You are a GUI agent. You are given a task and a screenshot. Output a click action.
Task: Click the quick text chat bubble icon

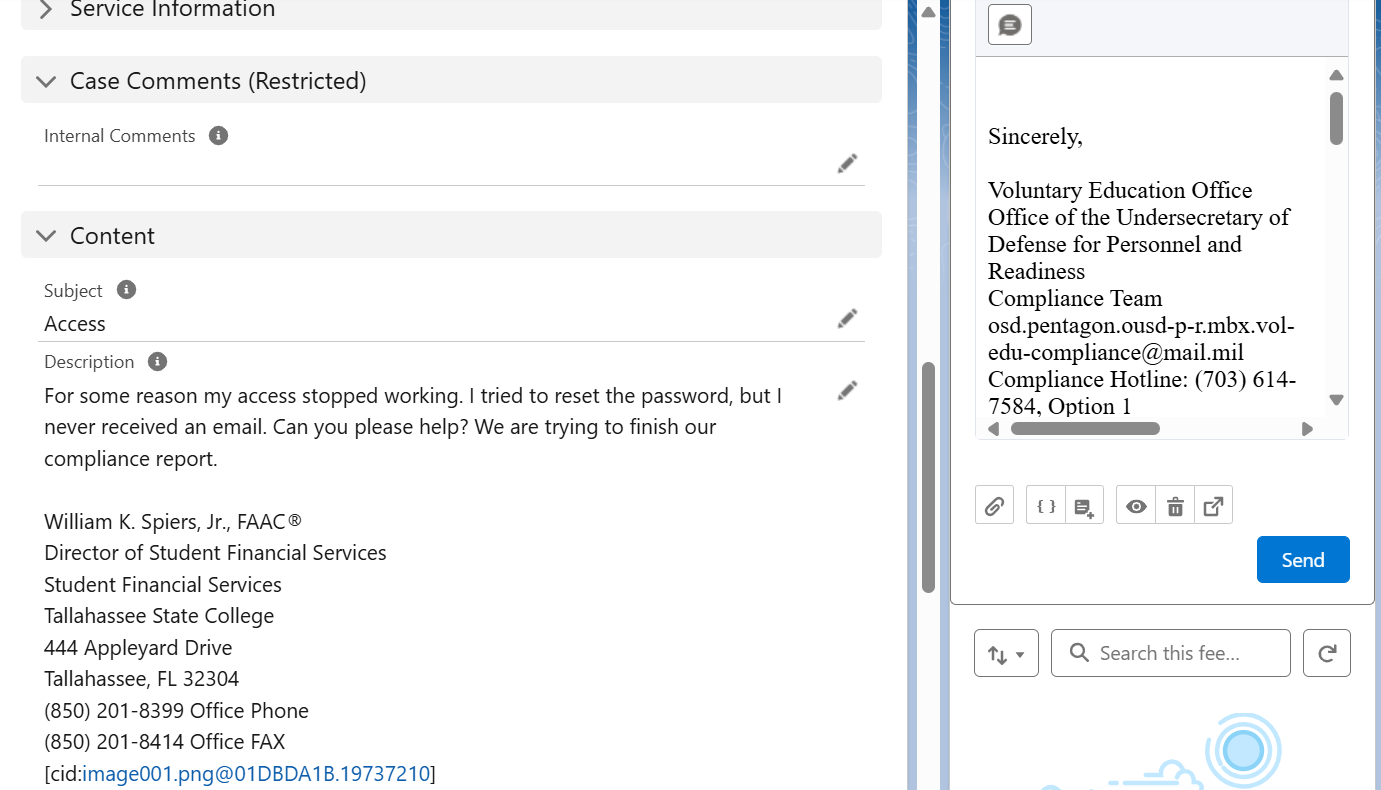click(x=1010, y=25)
